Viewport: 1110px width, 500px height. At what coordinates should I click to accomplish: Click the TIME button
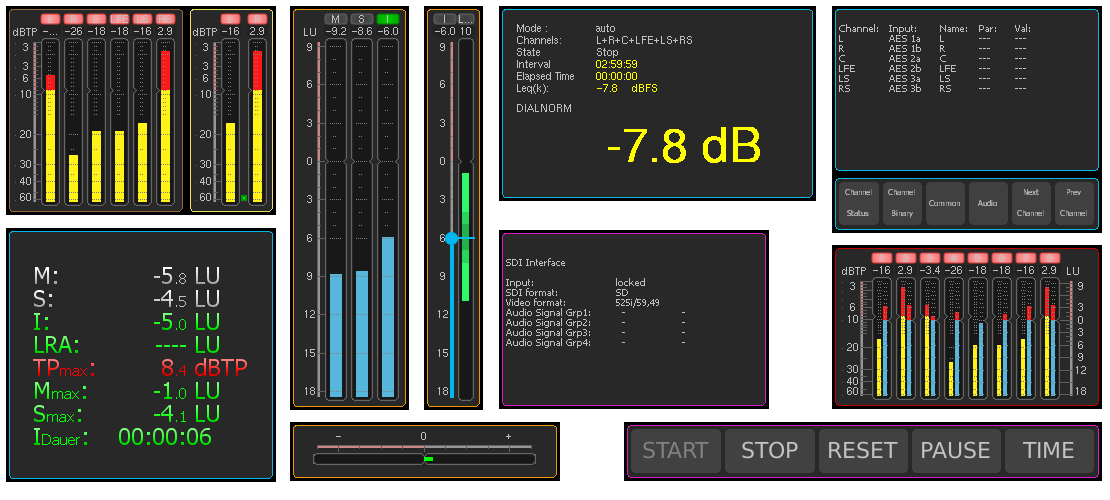1050,450
